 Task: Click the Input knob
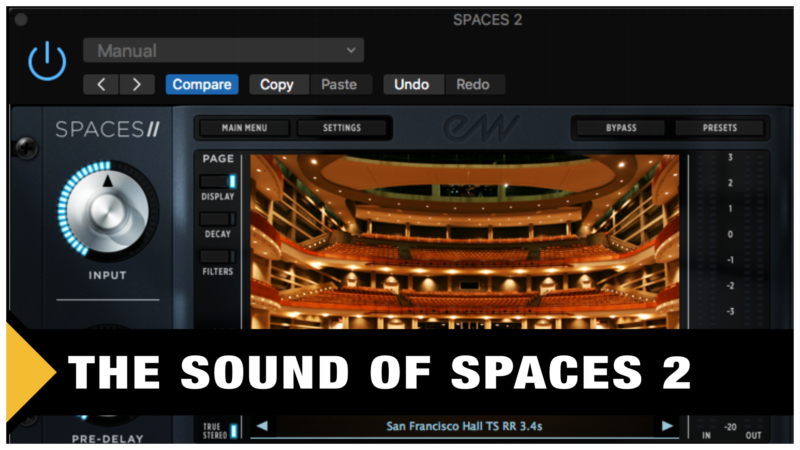coord(108,210)
